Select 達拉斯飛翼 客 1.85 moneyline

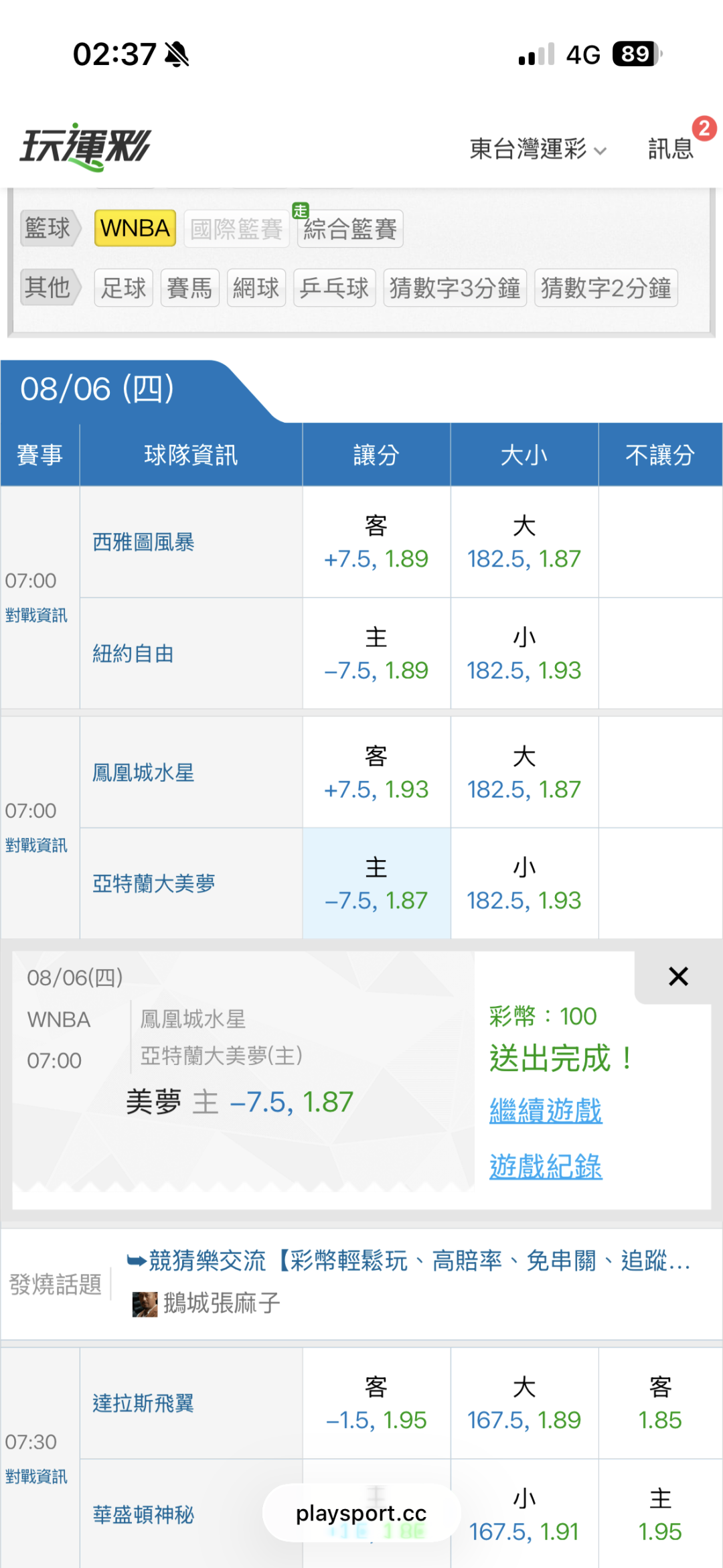click(660, 1403)
